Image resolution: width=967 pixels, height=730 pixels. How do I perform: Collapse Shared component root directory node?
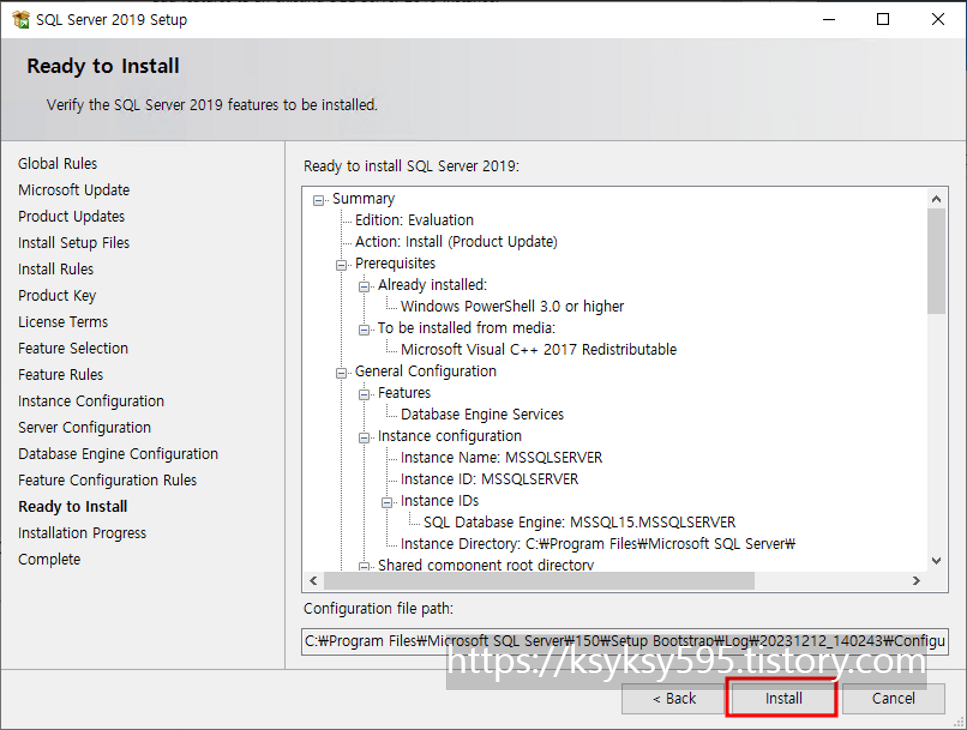pyautogui.click(x=364, y=566)
